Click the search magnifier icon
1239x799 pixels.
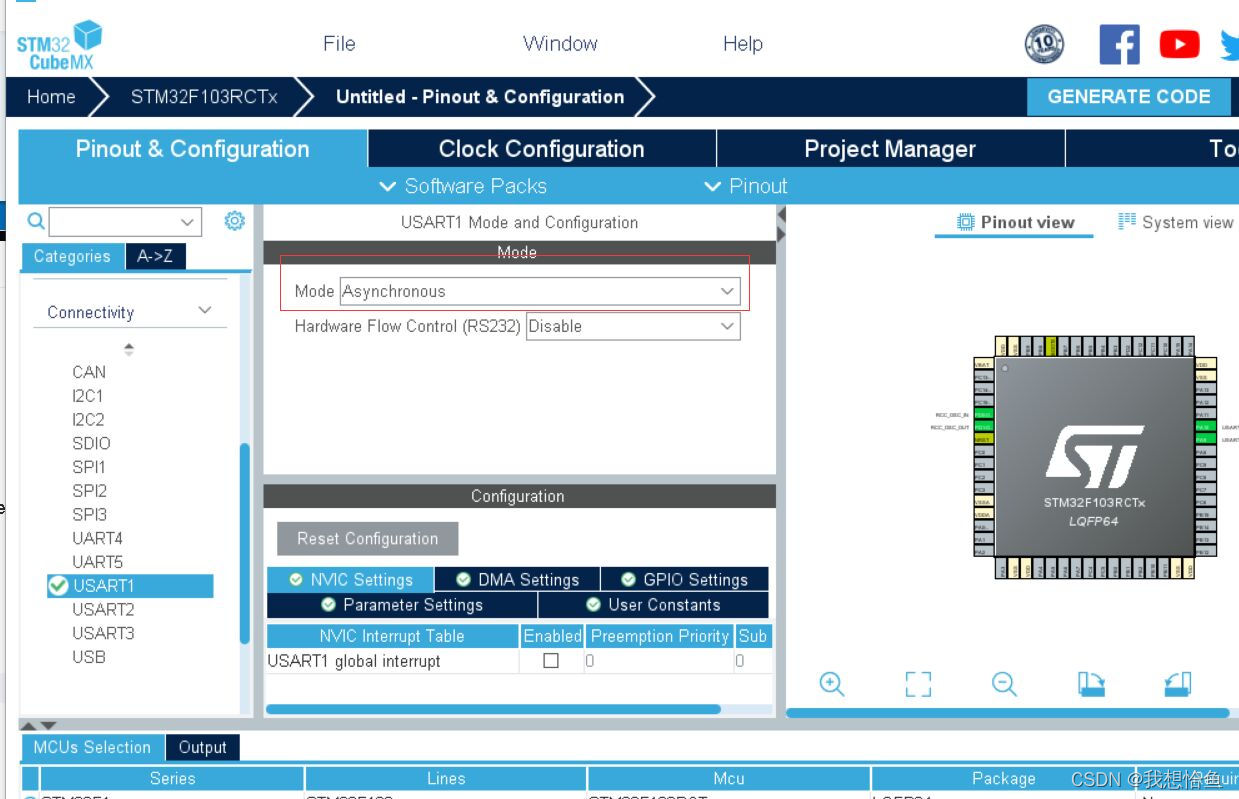[x=35, y=221]
